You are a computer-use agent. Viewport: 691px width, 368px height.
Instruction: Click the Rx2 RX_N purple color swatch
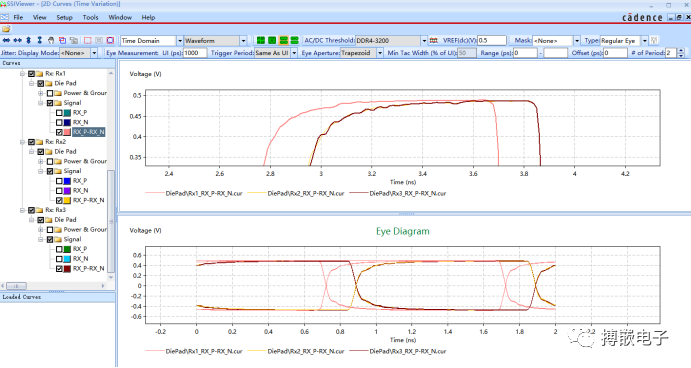click(x=67, y=190)
